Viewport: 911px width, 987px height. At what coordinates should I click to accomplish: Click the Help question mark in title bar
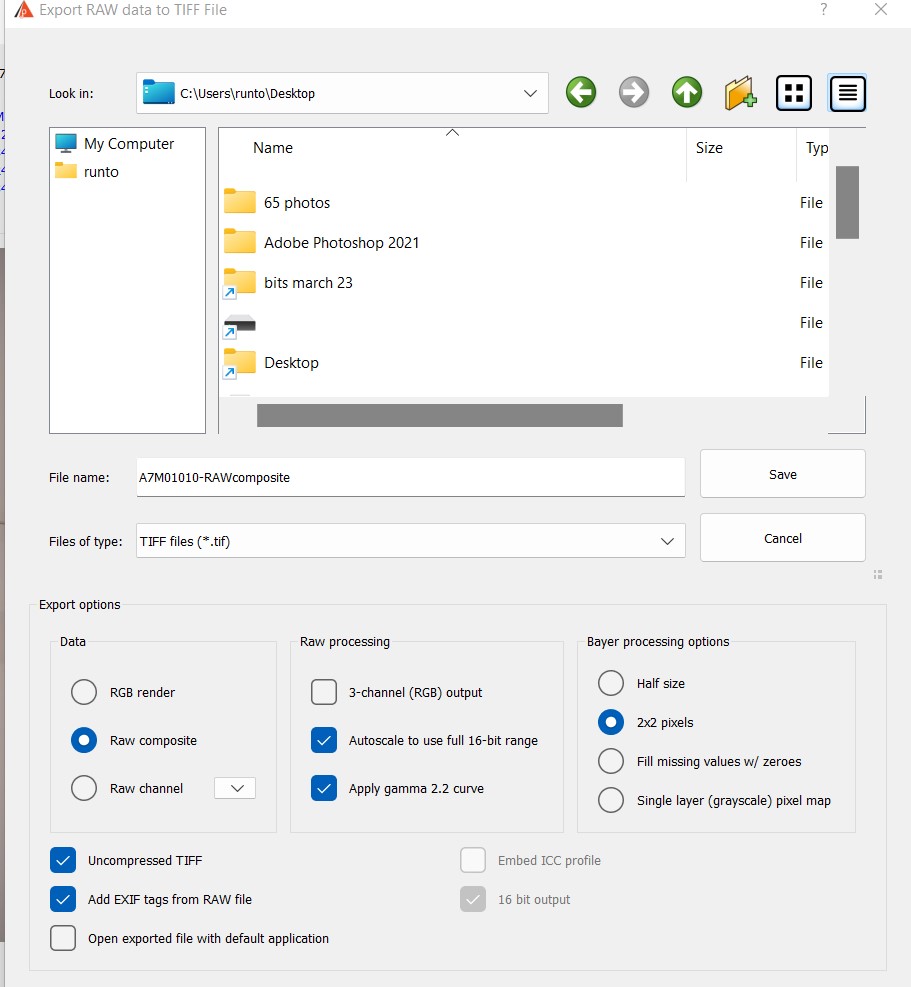click(x=823, y=10)
